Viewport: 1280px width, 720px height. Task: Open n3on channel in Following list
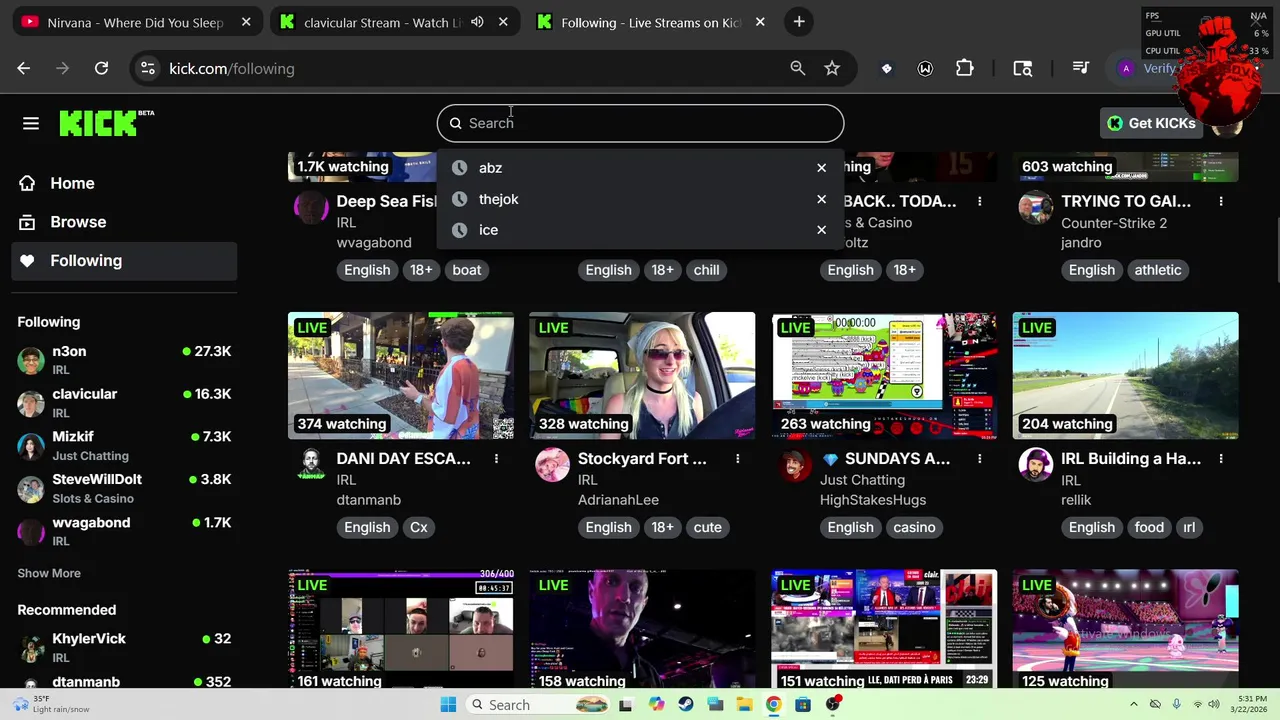(x=124, y=360)
